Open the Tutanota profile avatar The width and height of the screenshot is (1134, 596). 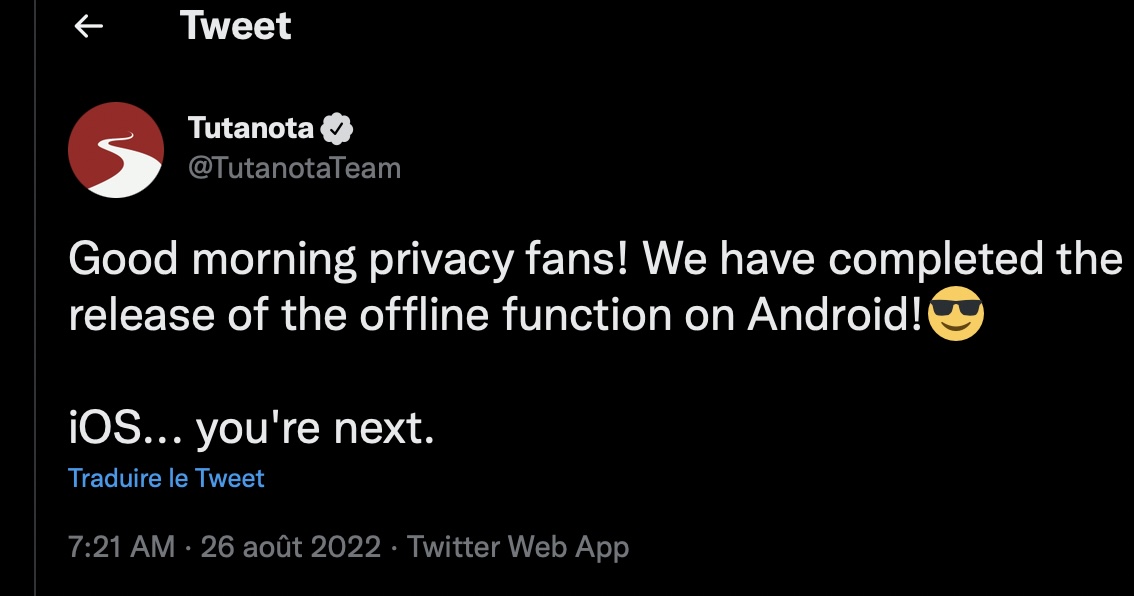(116, 150)
